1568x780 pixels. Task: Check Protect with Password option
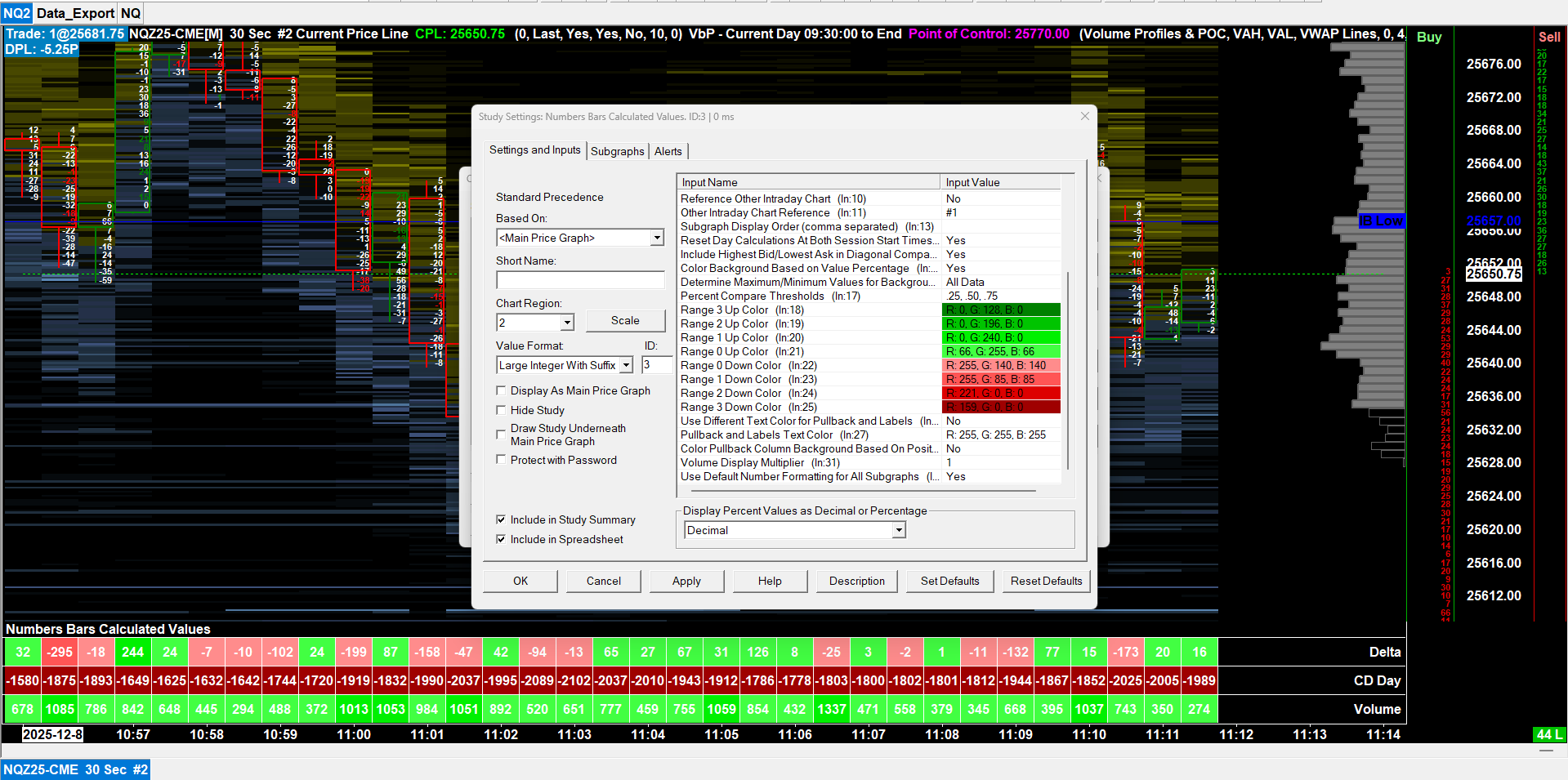tap(501, 460)
